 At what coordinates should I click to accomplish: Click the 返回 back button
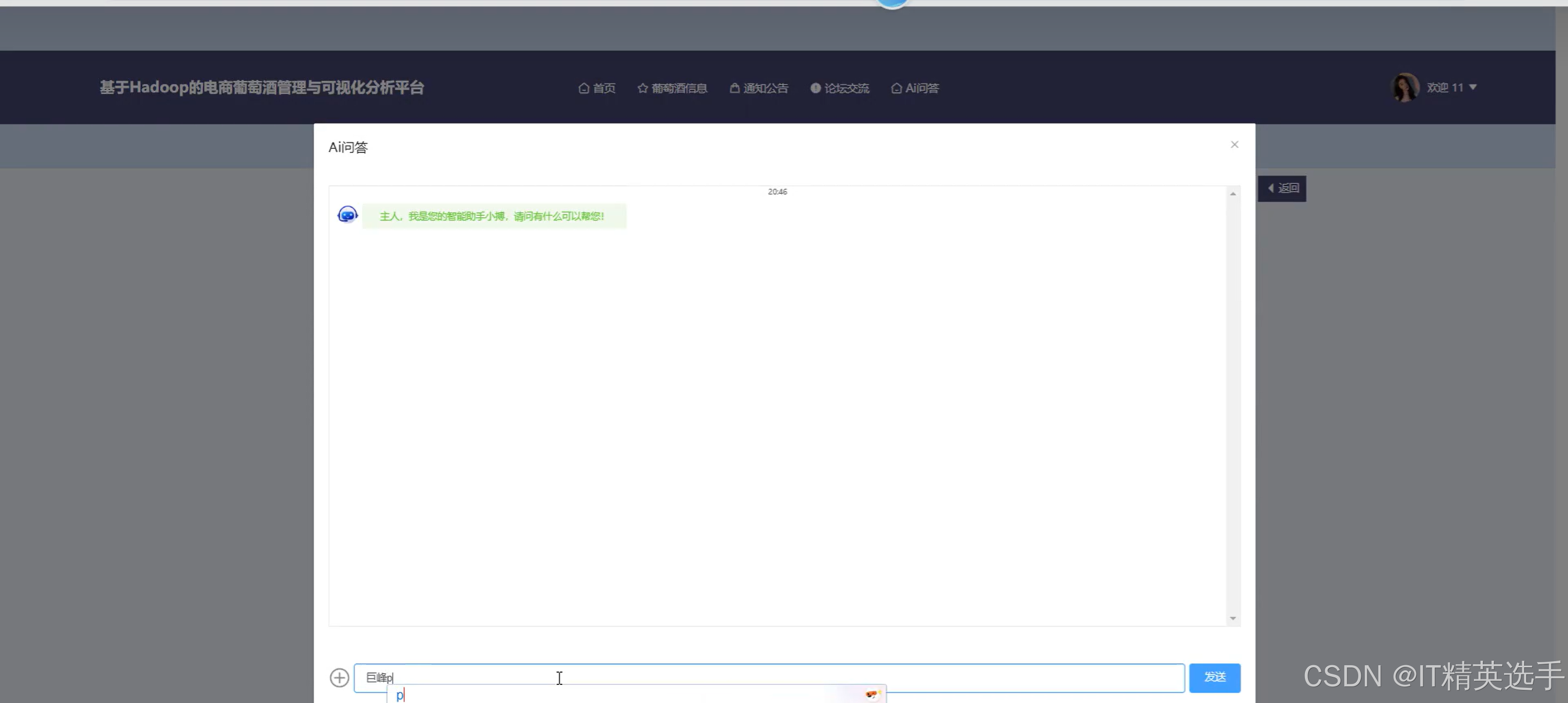1282,188
